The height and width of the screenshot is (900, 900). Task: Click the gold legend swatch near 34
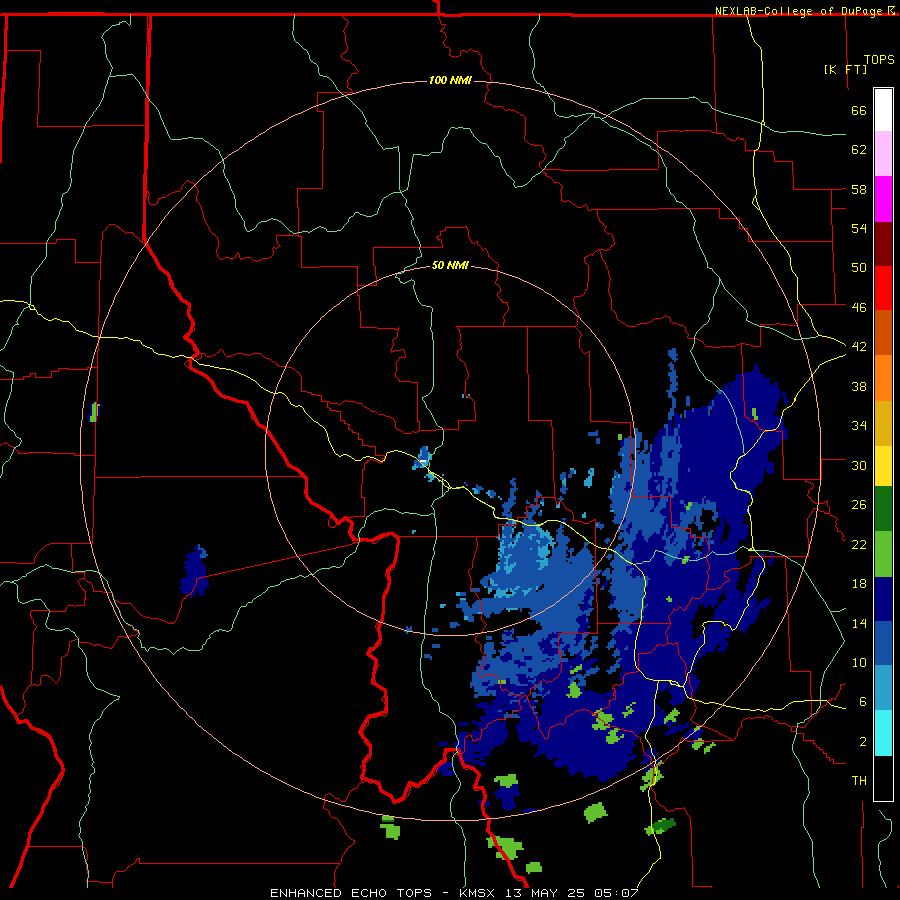[883, 423]
